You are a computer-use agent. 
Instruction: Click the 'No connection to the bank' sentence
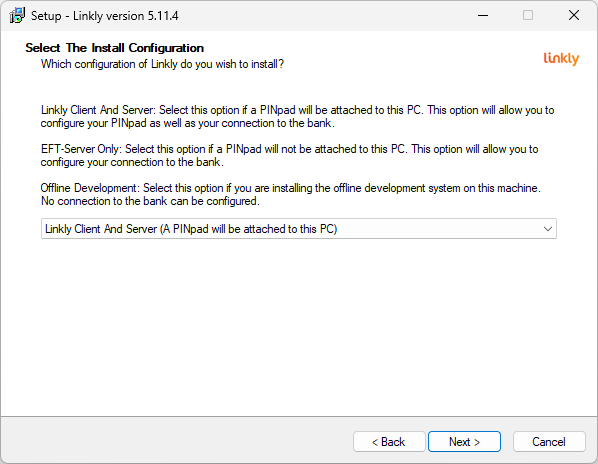click(150, 201)
